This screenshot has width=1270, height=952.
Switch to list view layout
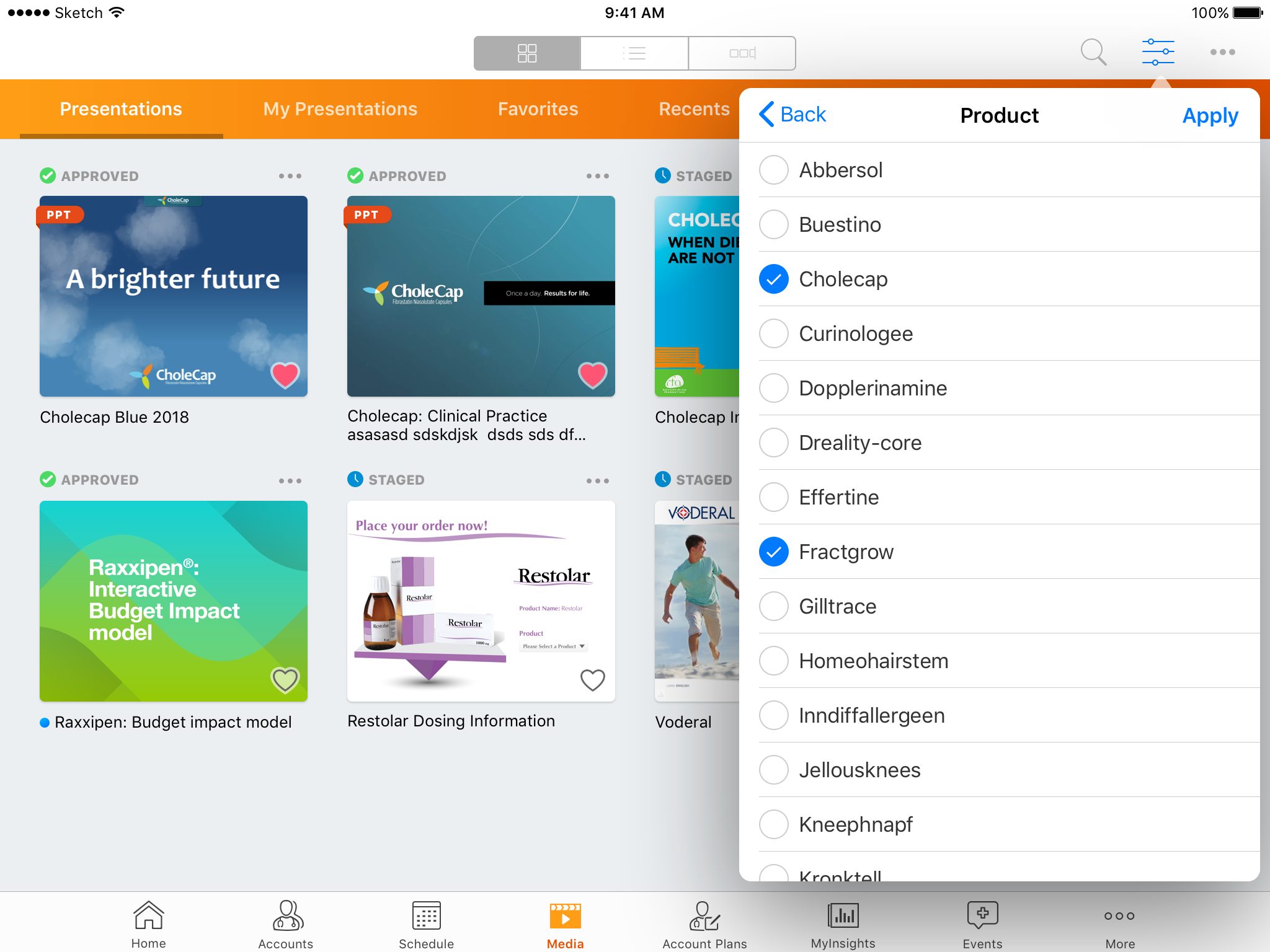pos(634,53)
